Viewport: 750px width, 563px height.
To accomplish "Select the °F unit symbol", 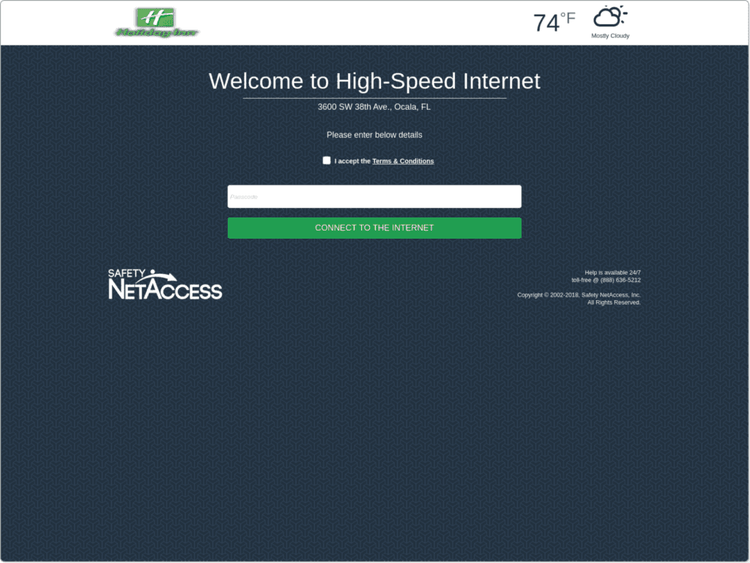I will (x=568, y=18).
